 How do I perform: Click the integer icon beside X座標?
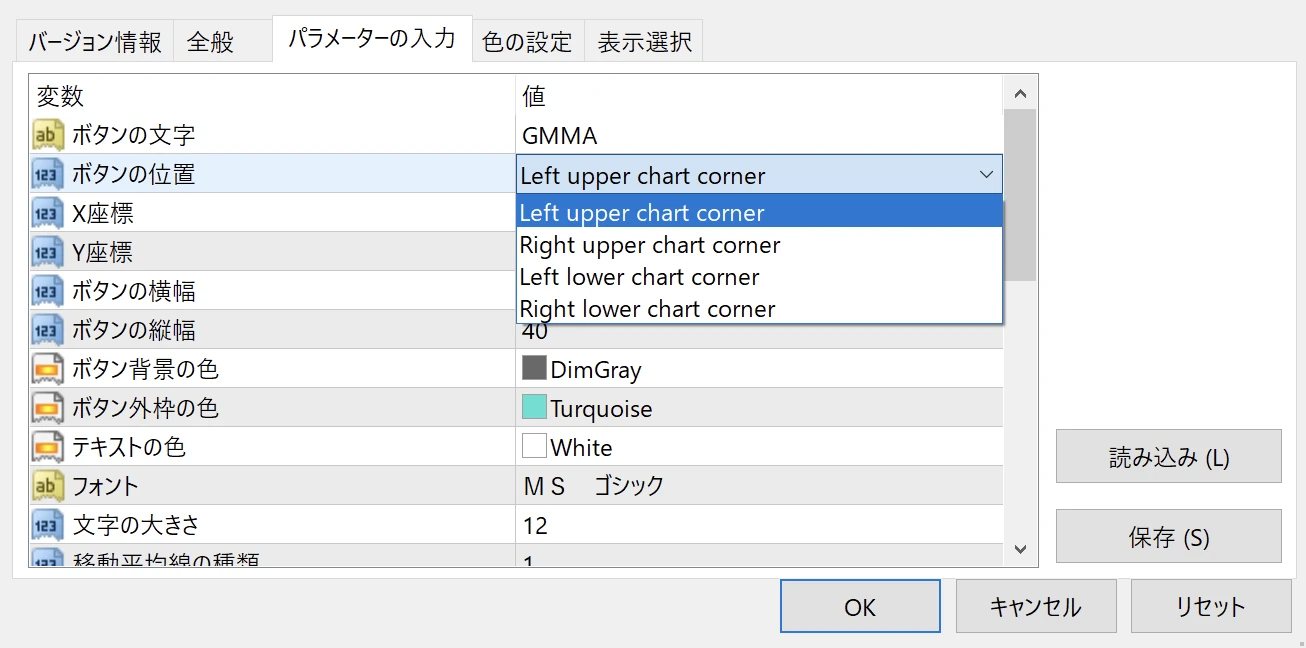(47, 213)
